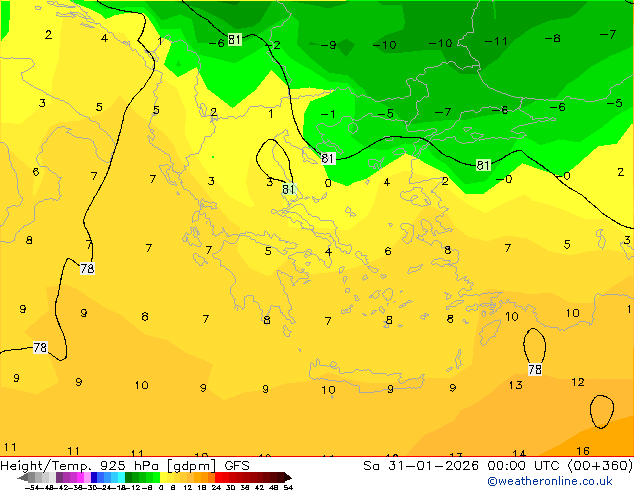Click the '78' contour label under the small eastern loop

(535, 369)
